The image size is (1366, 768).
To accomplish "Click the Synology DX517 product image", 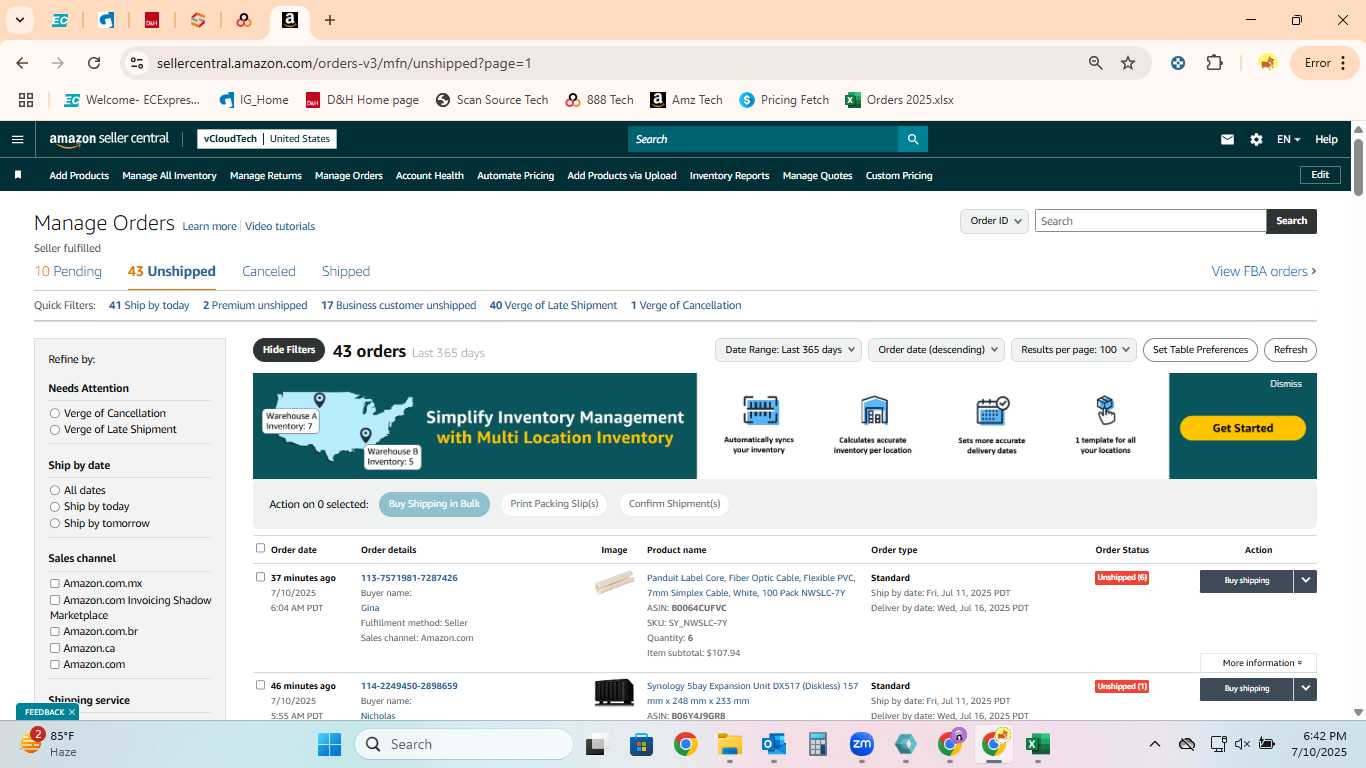I will (614, 692).
